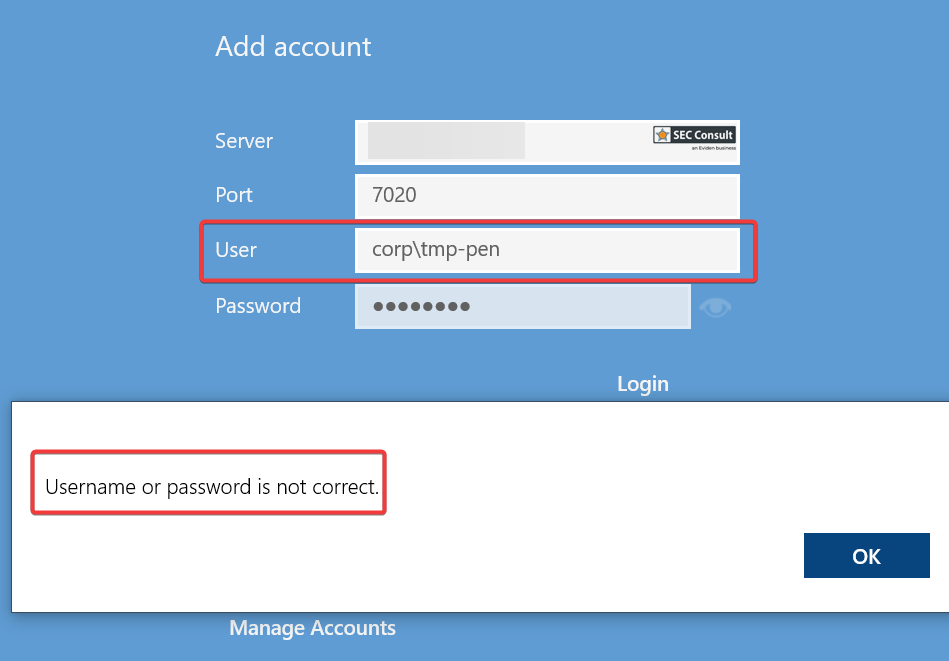Screen dimensions: 949x661
Task: Click the incorrect username or password message
Action: pyautogui.click(x=212, y=488)
